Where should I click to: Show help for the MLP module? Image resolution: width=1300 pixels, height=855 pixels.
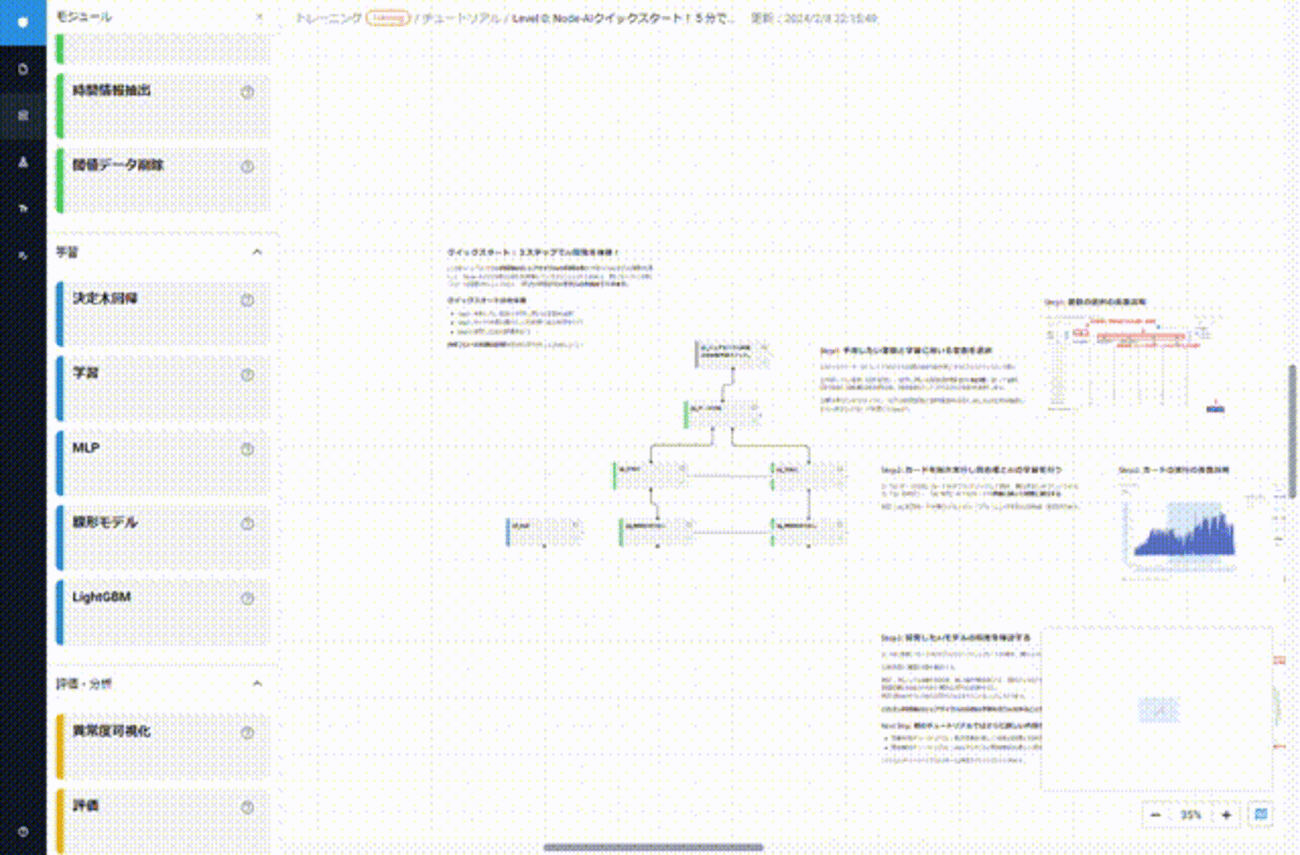click(247, 449)
